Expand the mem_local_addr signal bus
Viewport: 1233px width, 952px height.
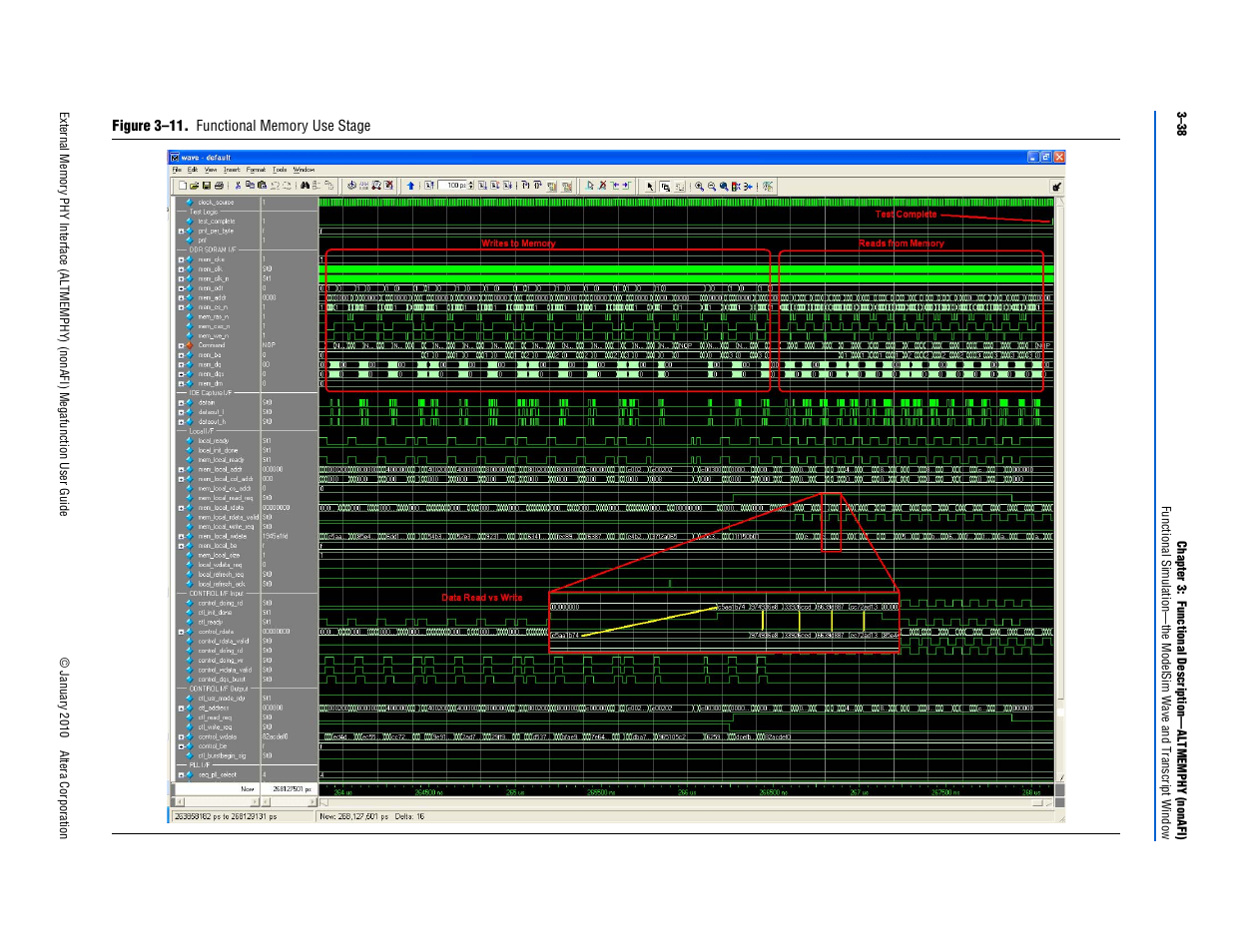182,469
